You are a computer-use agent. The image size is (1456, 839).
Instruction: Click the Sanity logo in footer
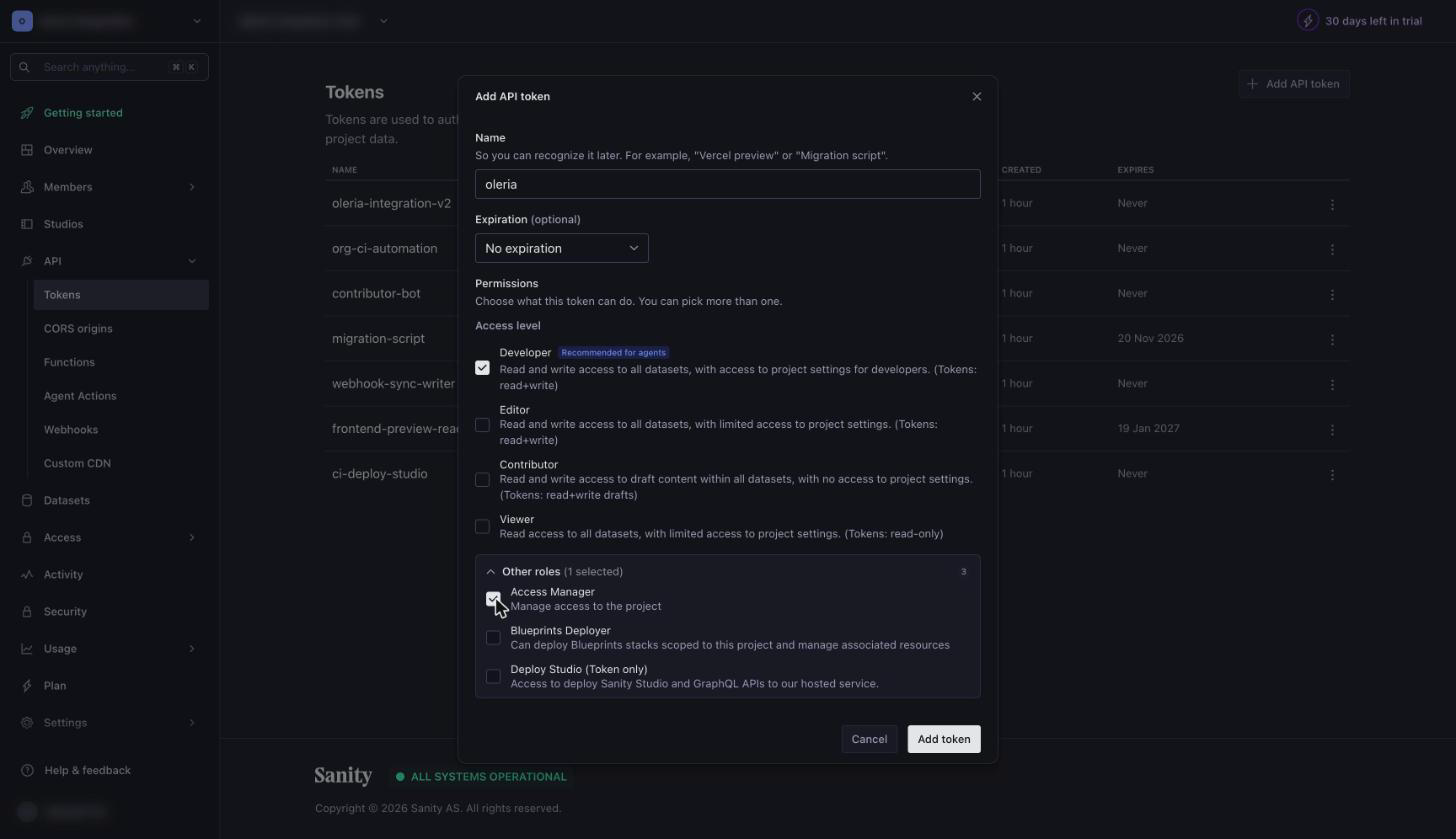point(343,776)
